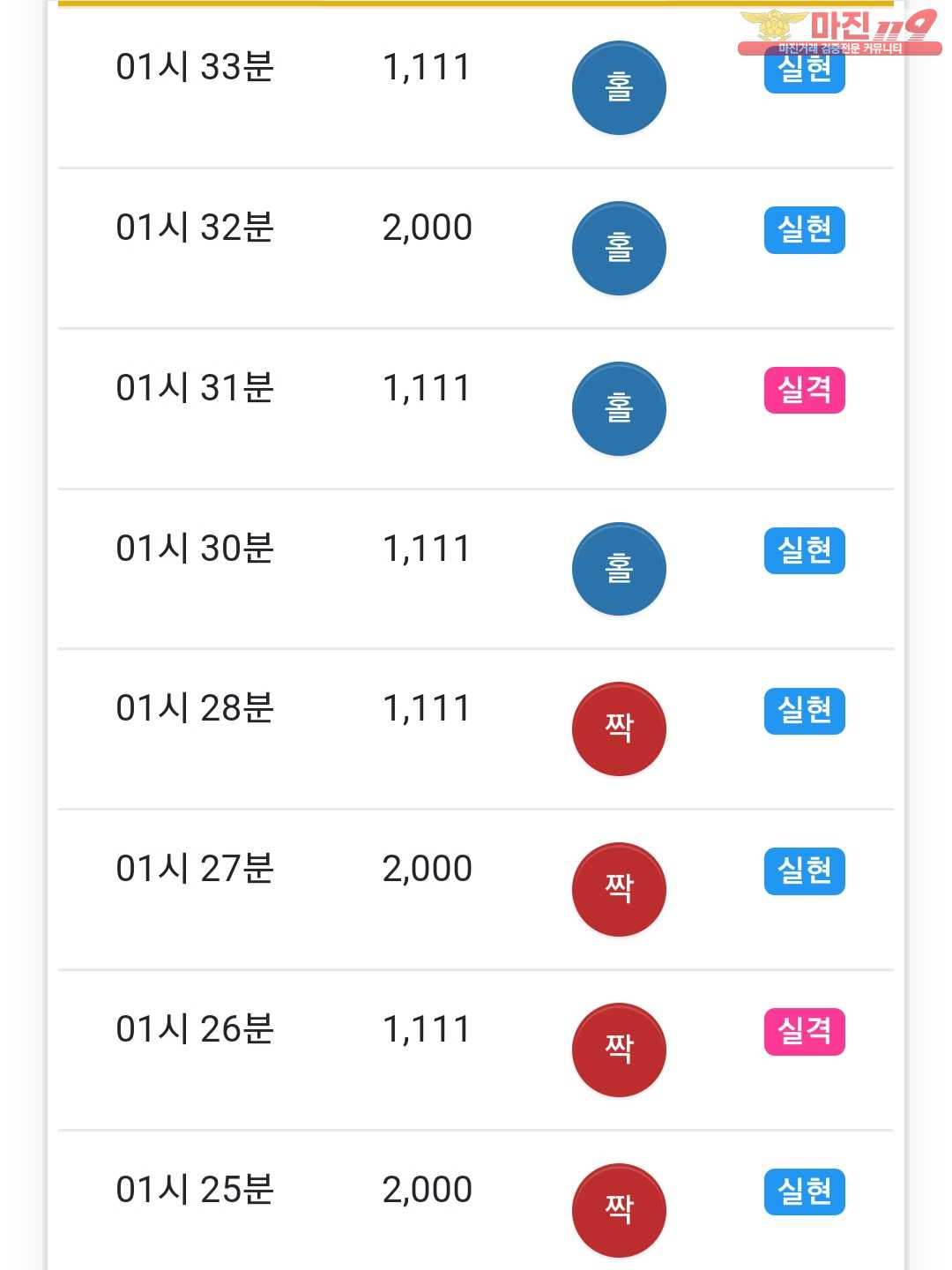Image resolution: width=952 pixels, height=1270 pixels.
Task: Click the blue 홀 circle for 01시 33분
Action: [x=619, y=87]
